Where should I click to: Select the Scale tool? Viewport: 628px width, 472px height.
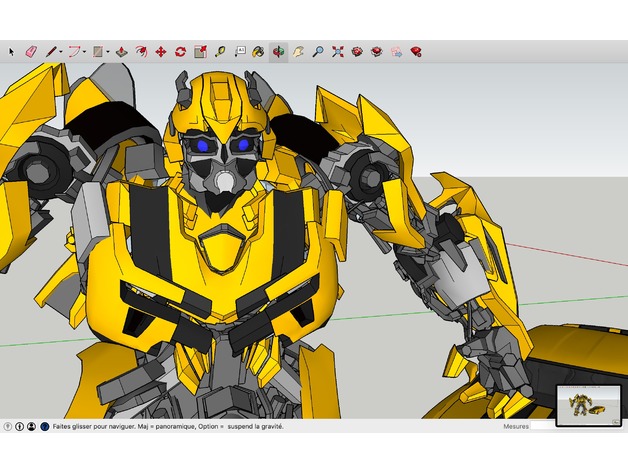click(200, 52)
